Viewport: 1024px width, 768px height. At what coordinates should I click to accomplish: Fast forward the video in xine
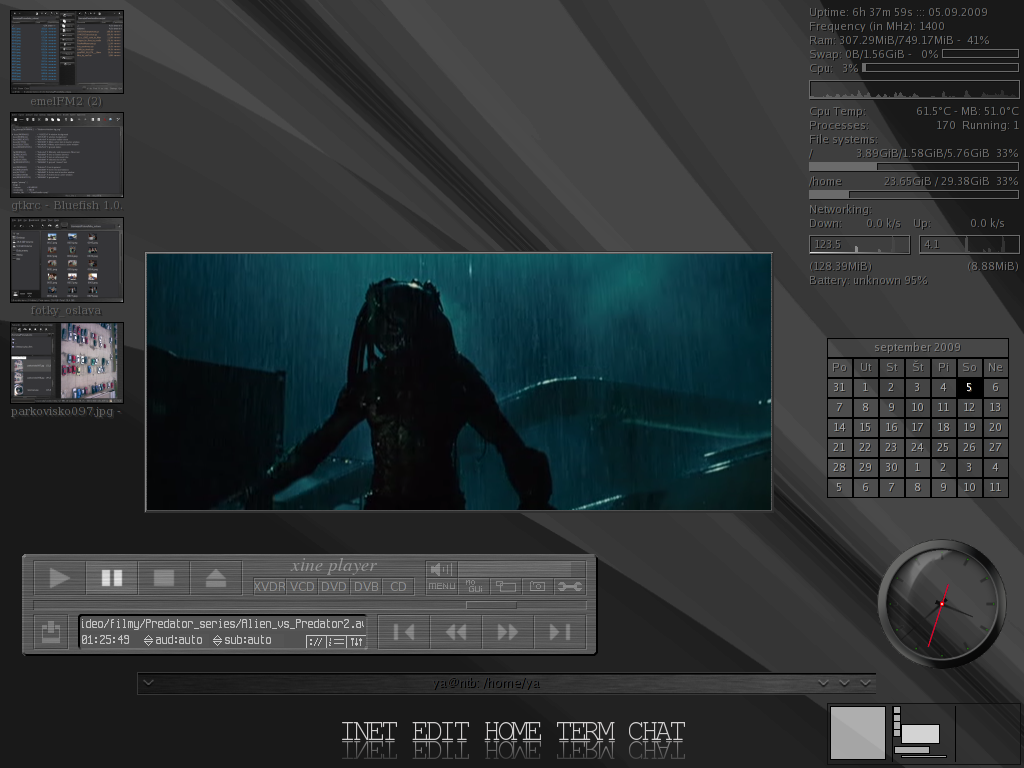pyautogui.click(x=507, y=632)
